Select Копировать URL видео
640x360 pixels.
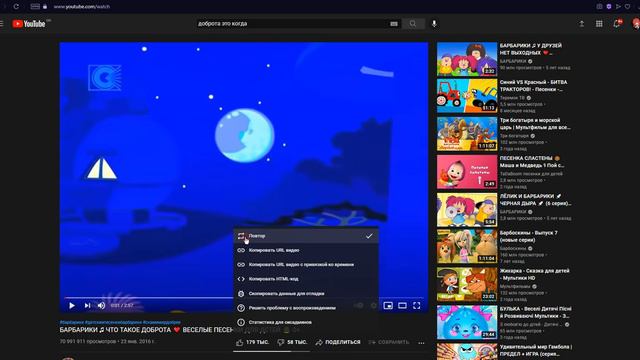306,250
